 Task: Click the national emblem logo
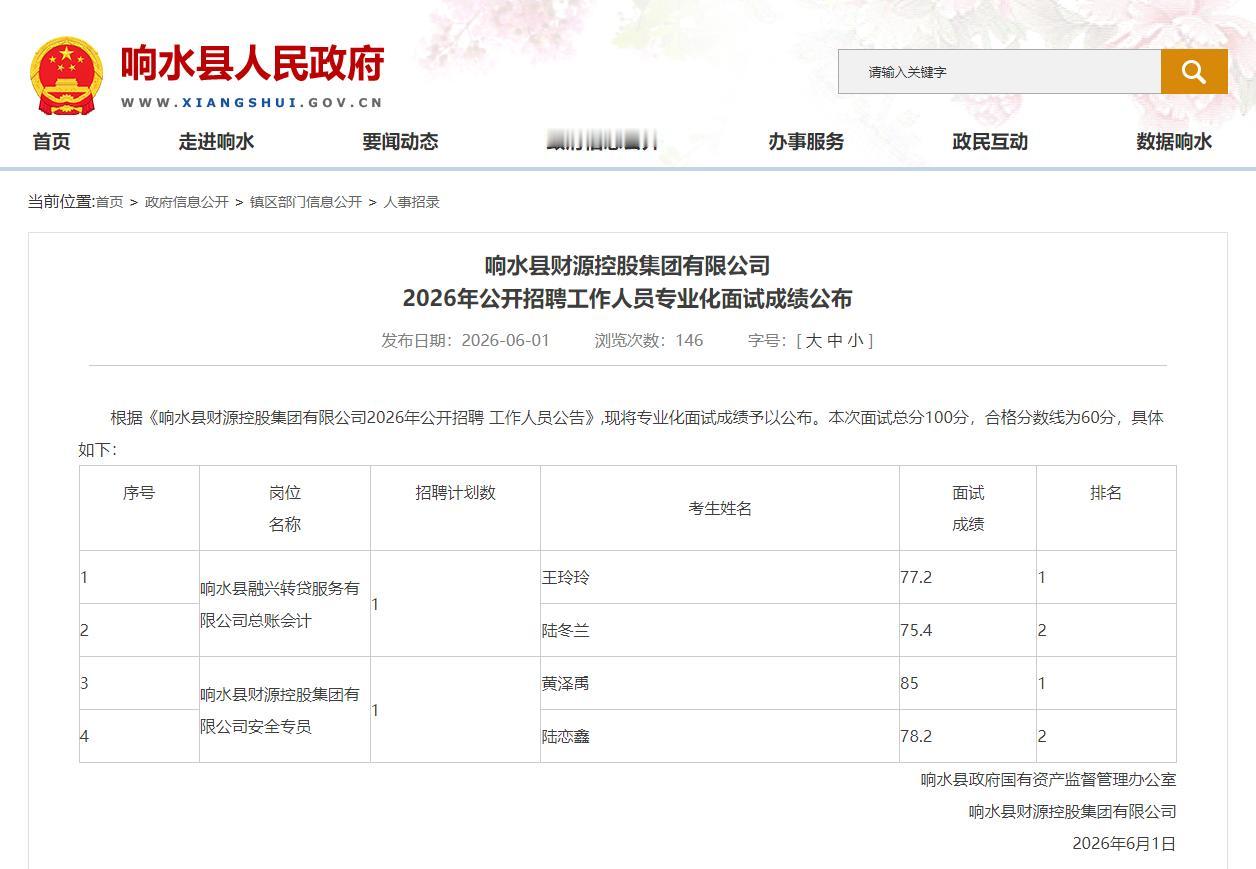click(66, 76)
